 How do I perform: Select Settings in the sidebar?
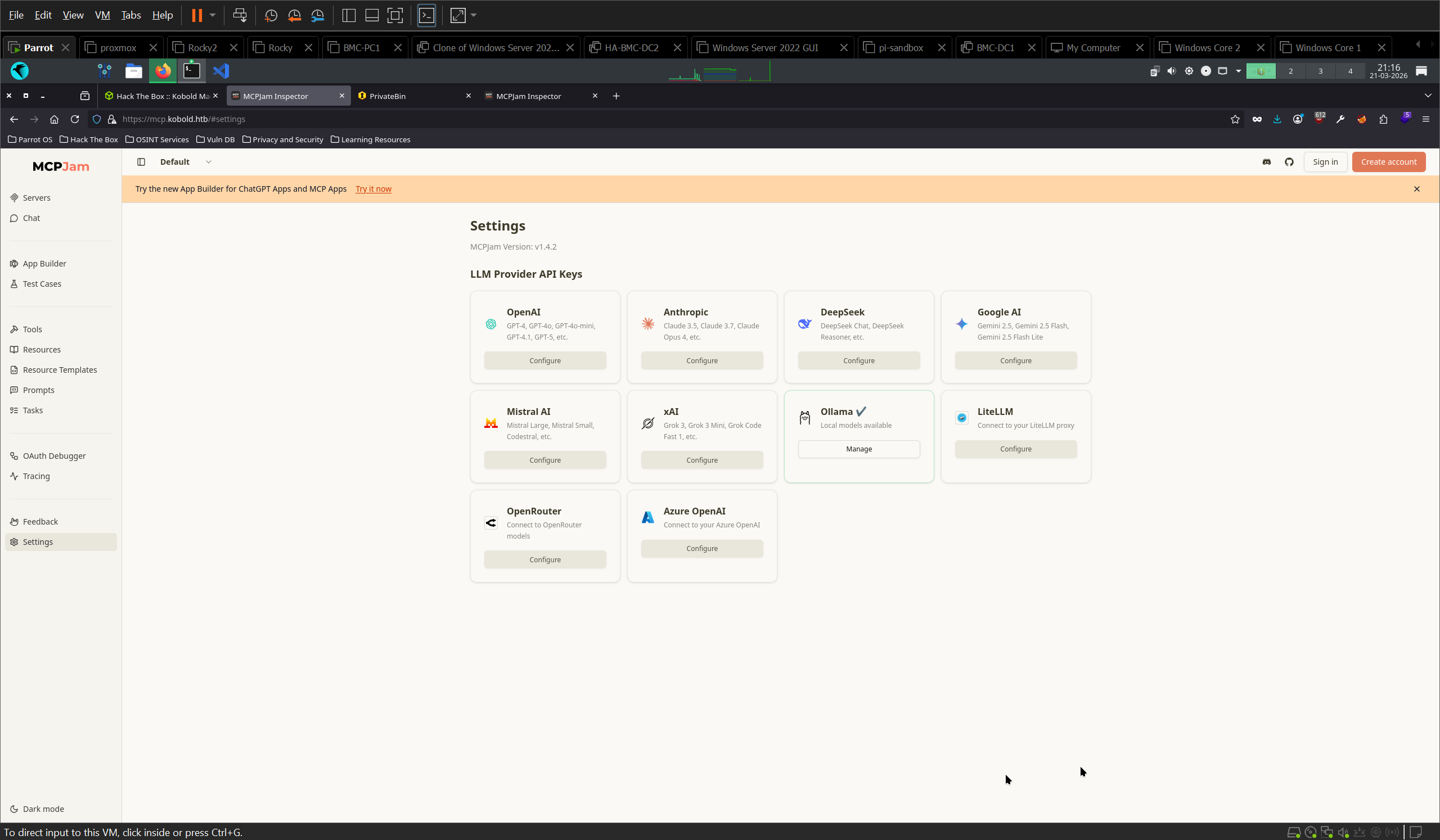tap(61, 542)
